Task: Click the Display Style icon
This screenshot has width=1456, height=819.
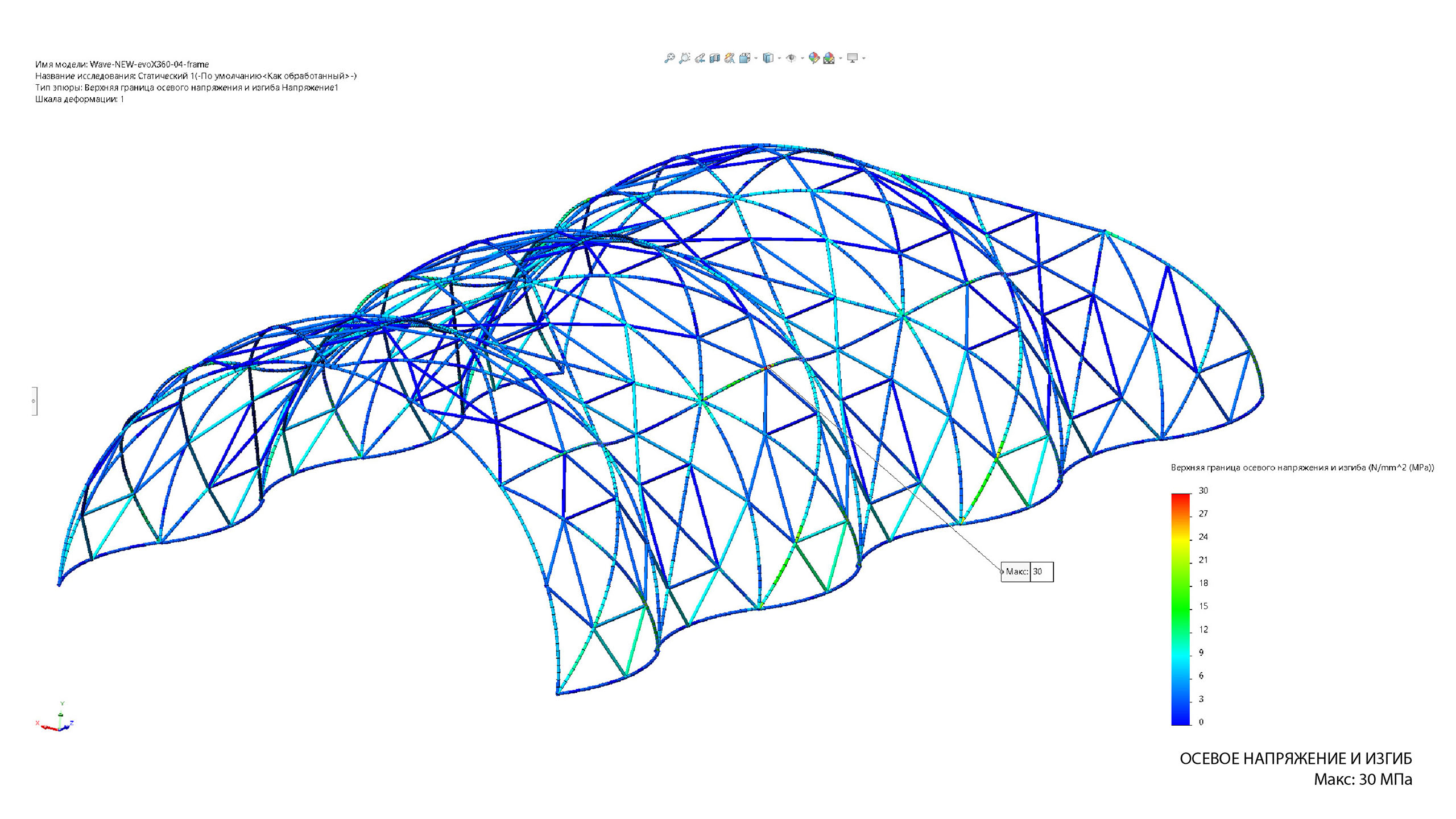Action: point(768,58)
